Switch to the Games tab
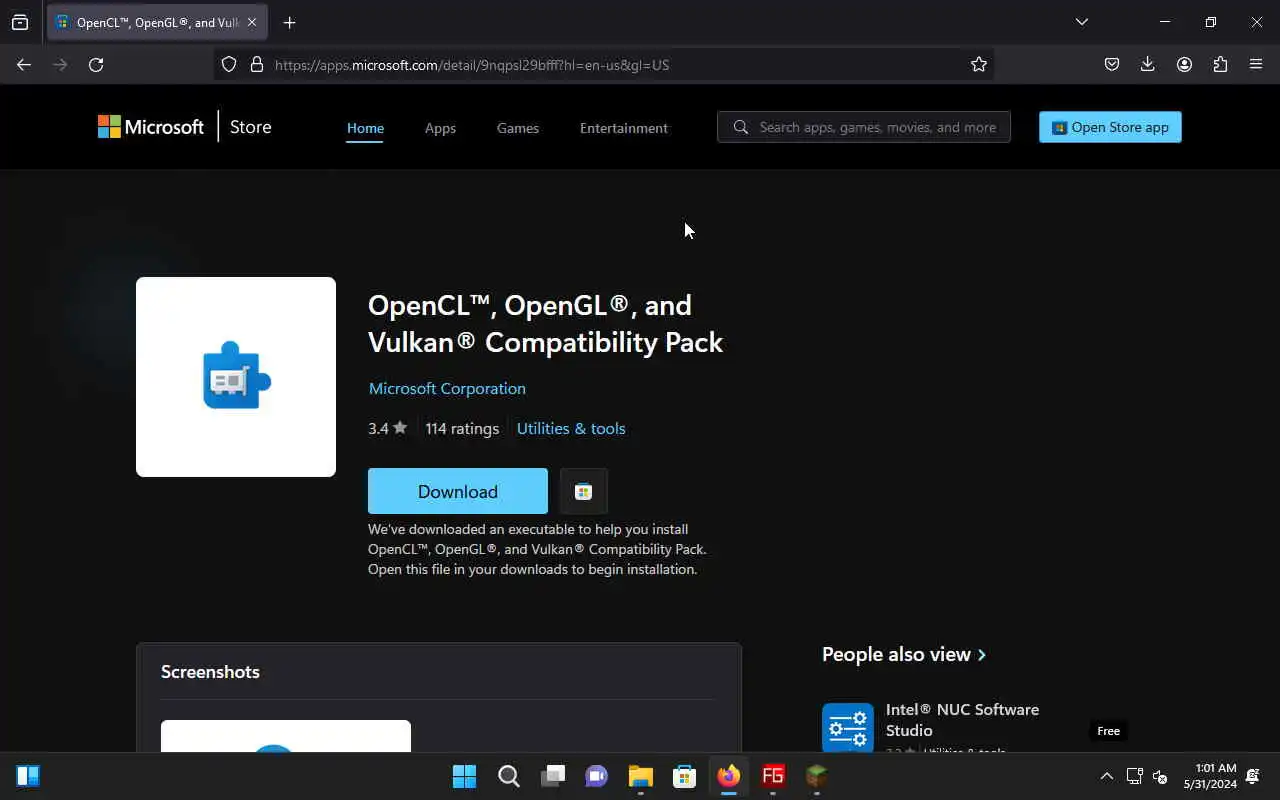The width and height of the screenshot is (1280, 800). 518,128
